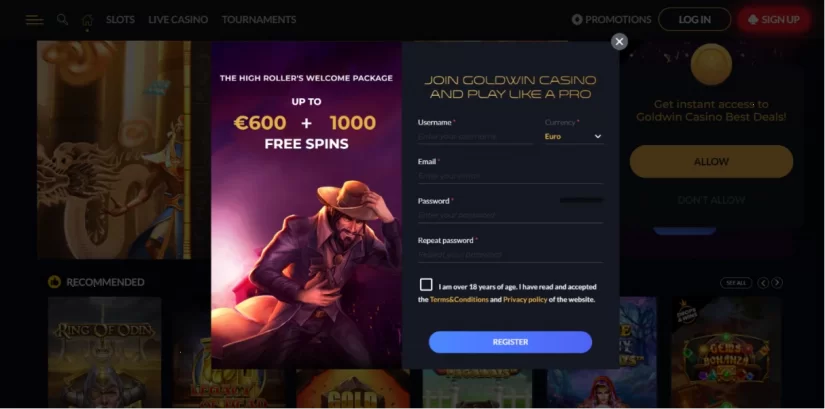Open the hamburger menu icon
This screenshot has width=825, height=409.
34,20
